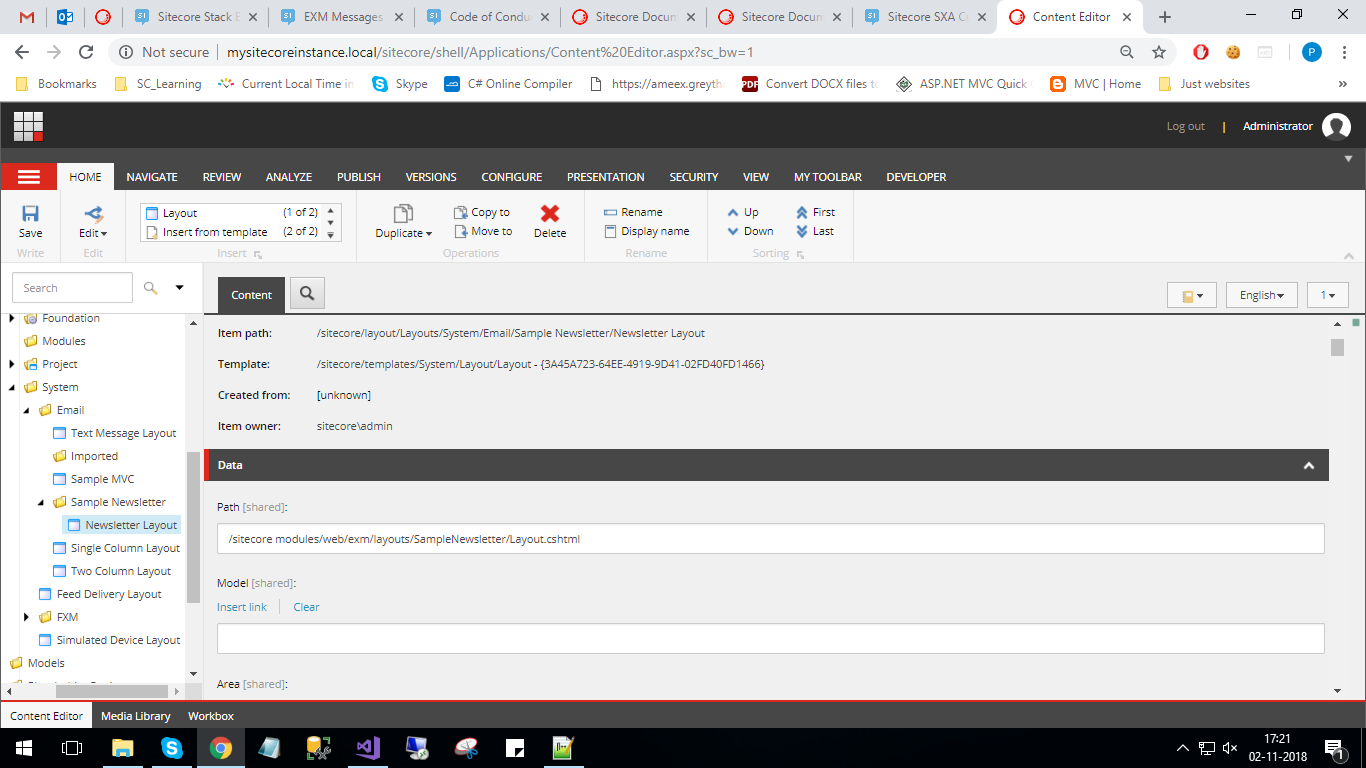The height and width of the screenshot is (768, 1366).
Task: Expand the Project tree node
Action: click(x=12, y=364)
